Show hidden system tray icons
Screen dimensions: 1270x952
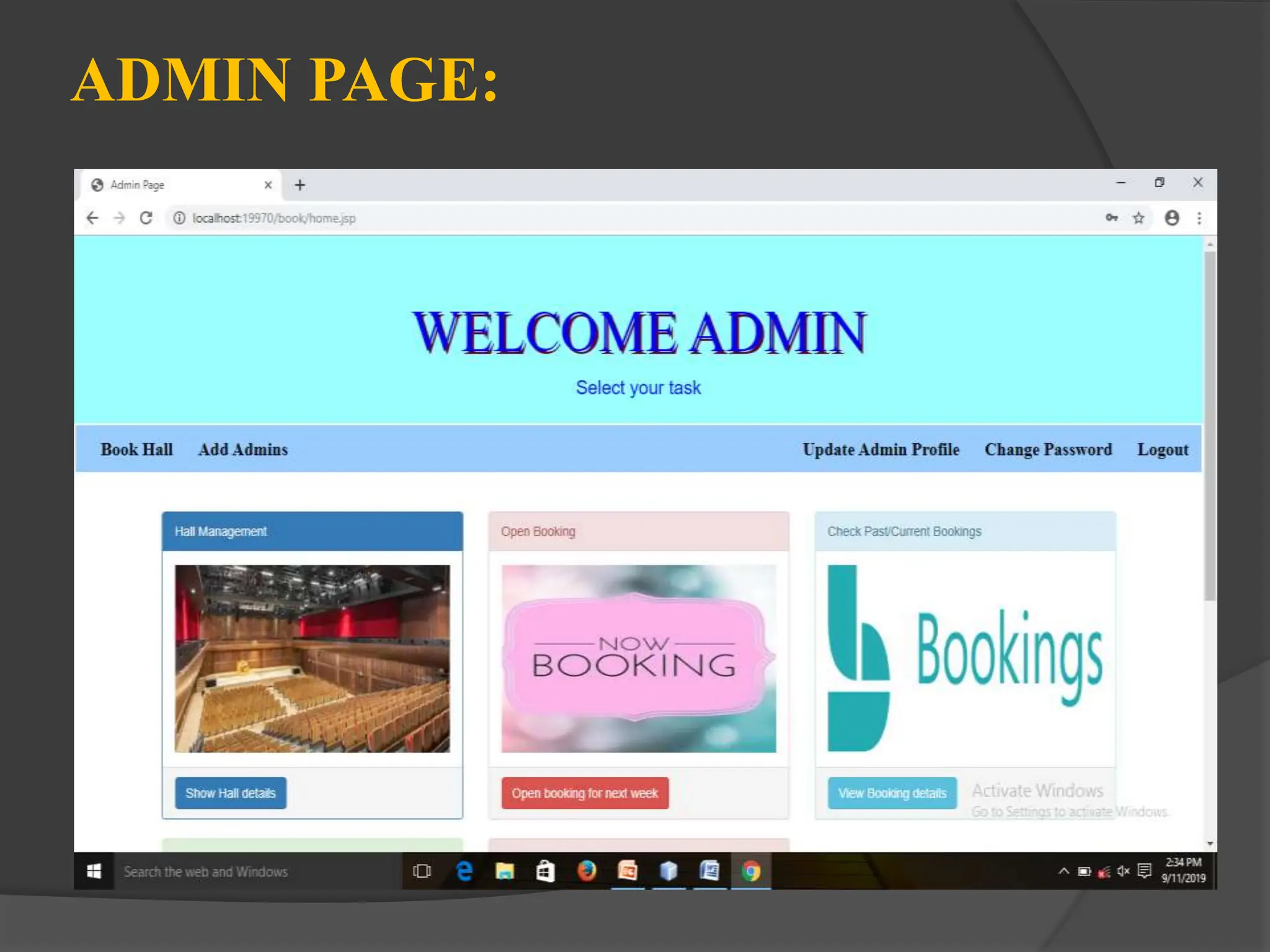(1064, 871)
